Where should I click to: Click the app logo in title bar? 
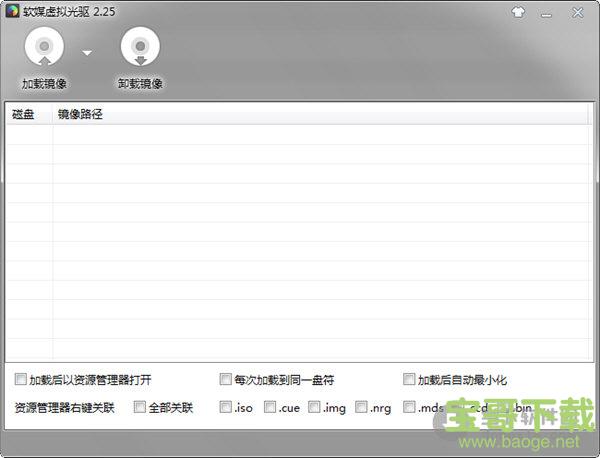click(12, 12)
